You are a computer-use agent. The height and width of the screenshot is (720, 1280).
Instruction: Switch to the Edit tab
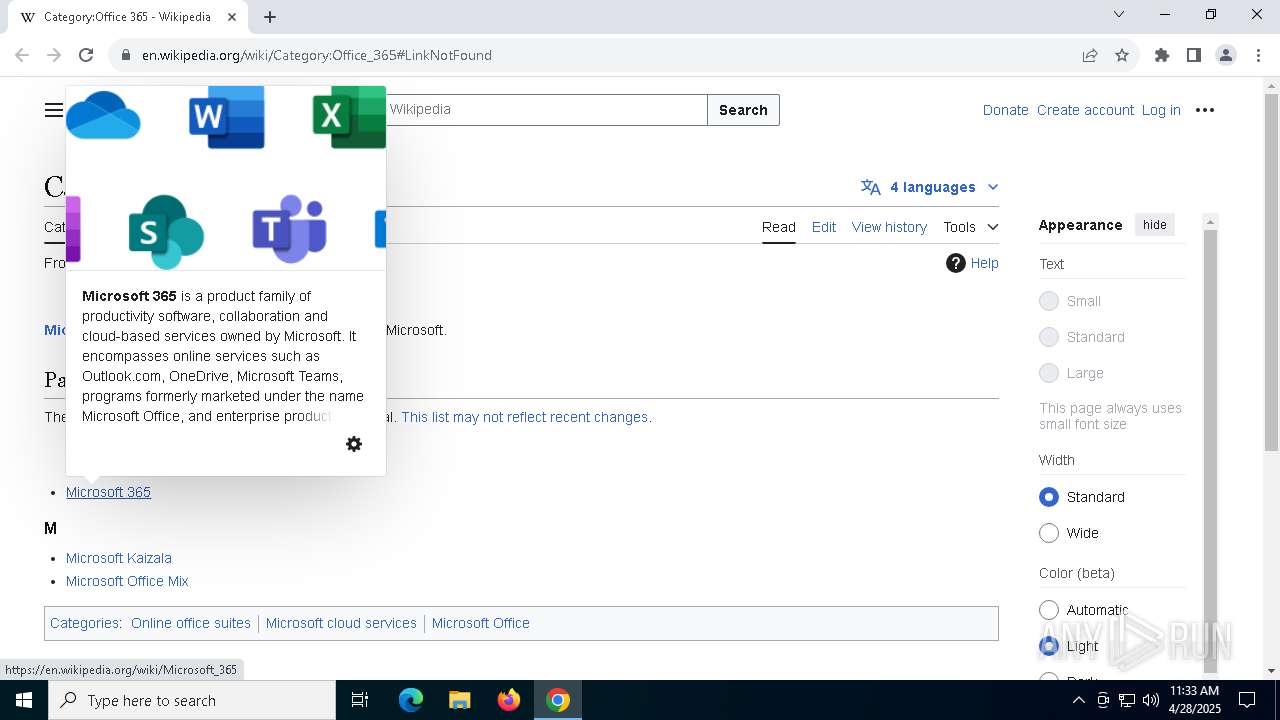coord(824,227)
